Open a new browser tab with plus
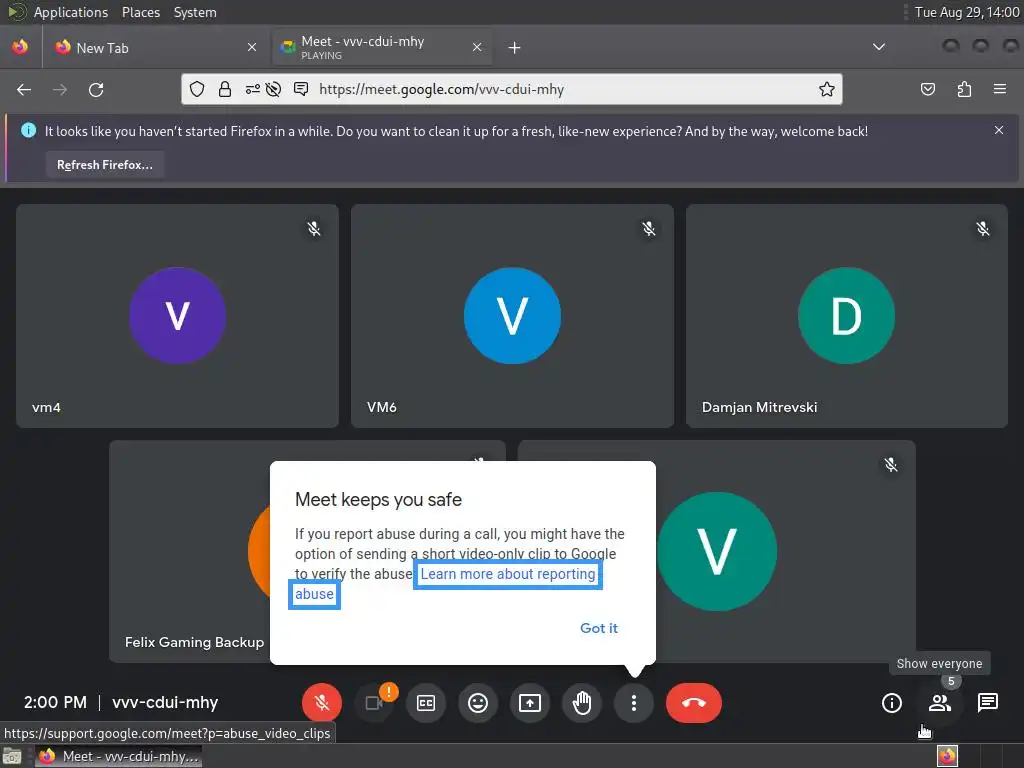Image resolution: width=1024 pixels, height=768 pixels. click(x=515, y=48)
